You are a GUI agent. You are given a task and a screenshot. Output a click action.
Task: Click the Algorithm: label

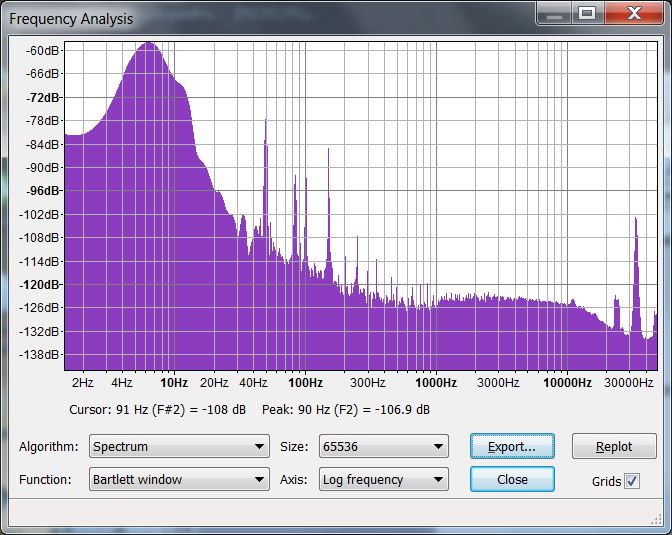point(49,446)
